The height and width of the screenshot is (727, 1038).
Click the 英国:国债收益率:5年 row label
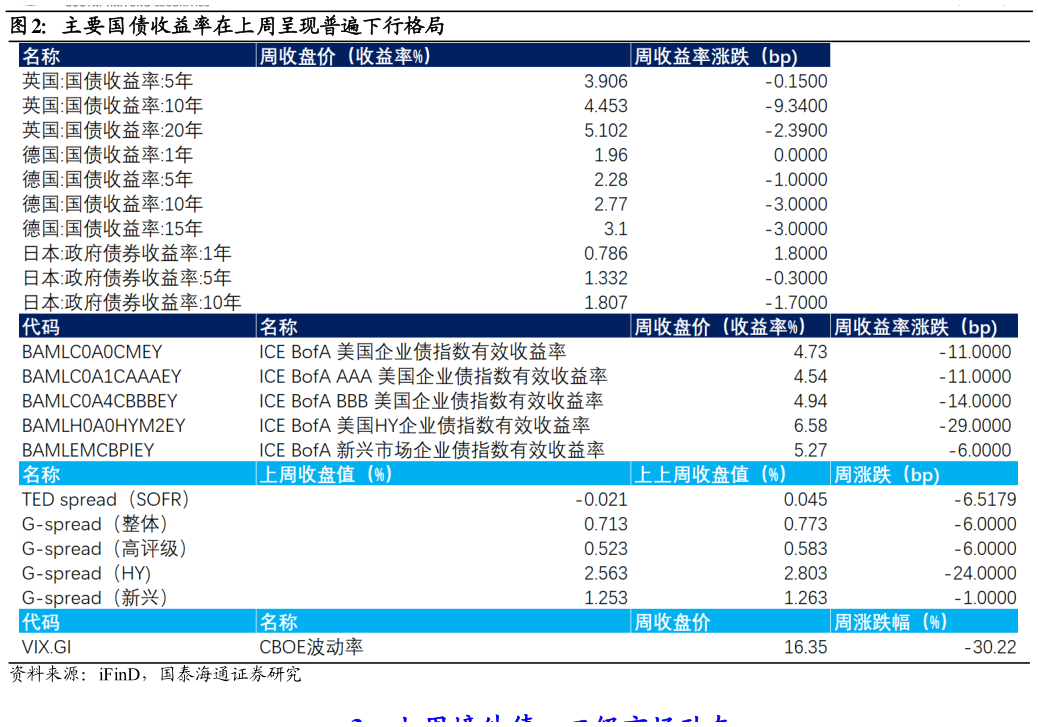(x=108, y=81)
